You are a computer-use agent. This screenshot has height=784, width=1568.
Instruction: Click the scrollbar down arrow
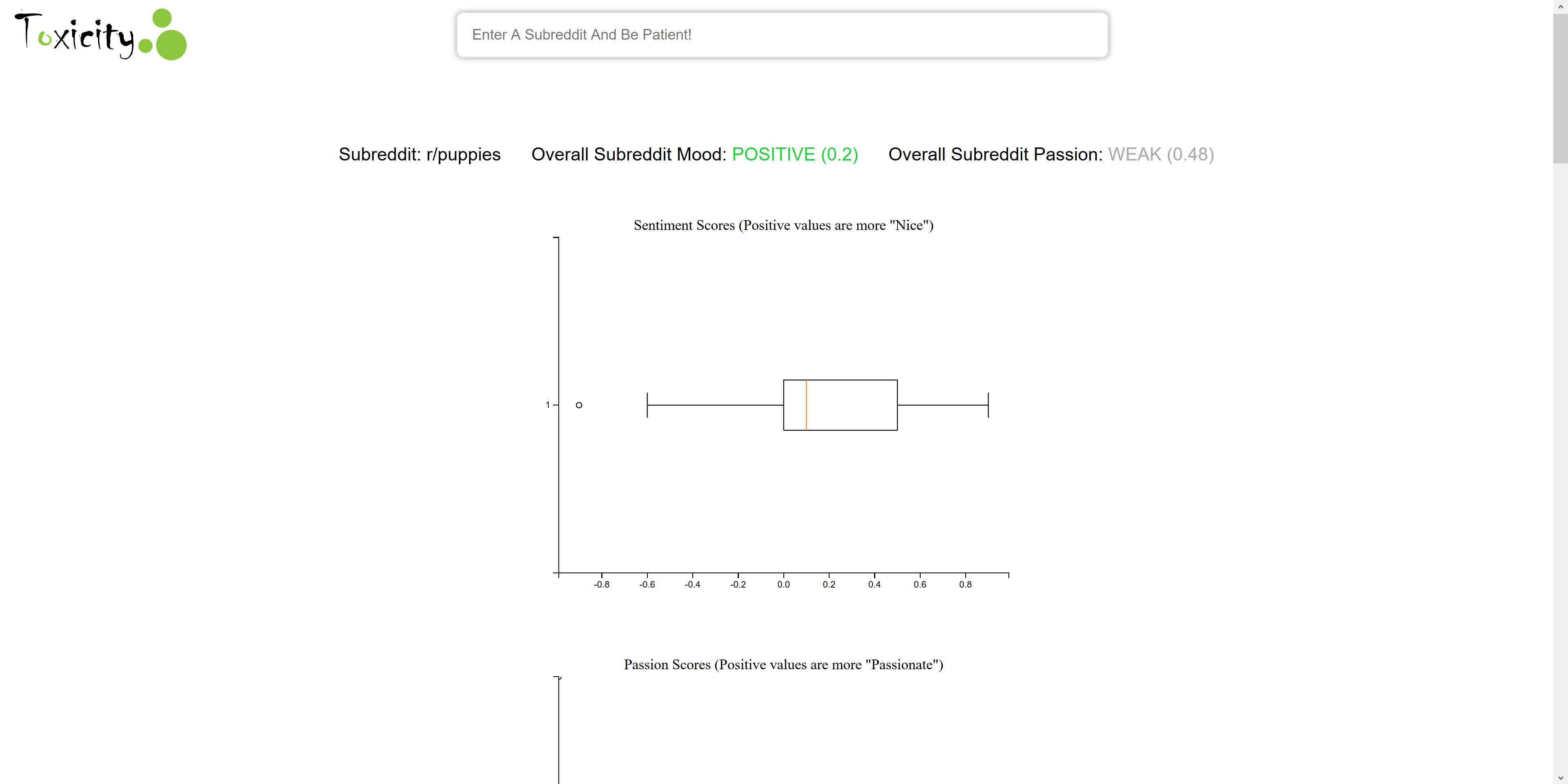coord(1560,777)
